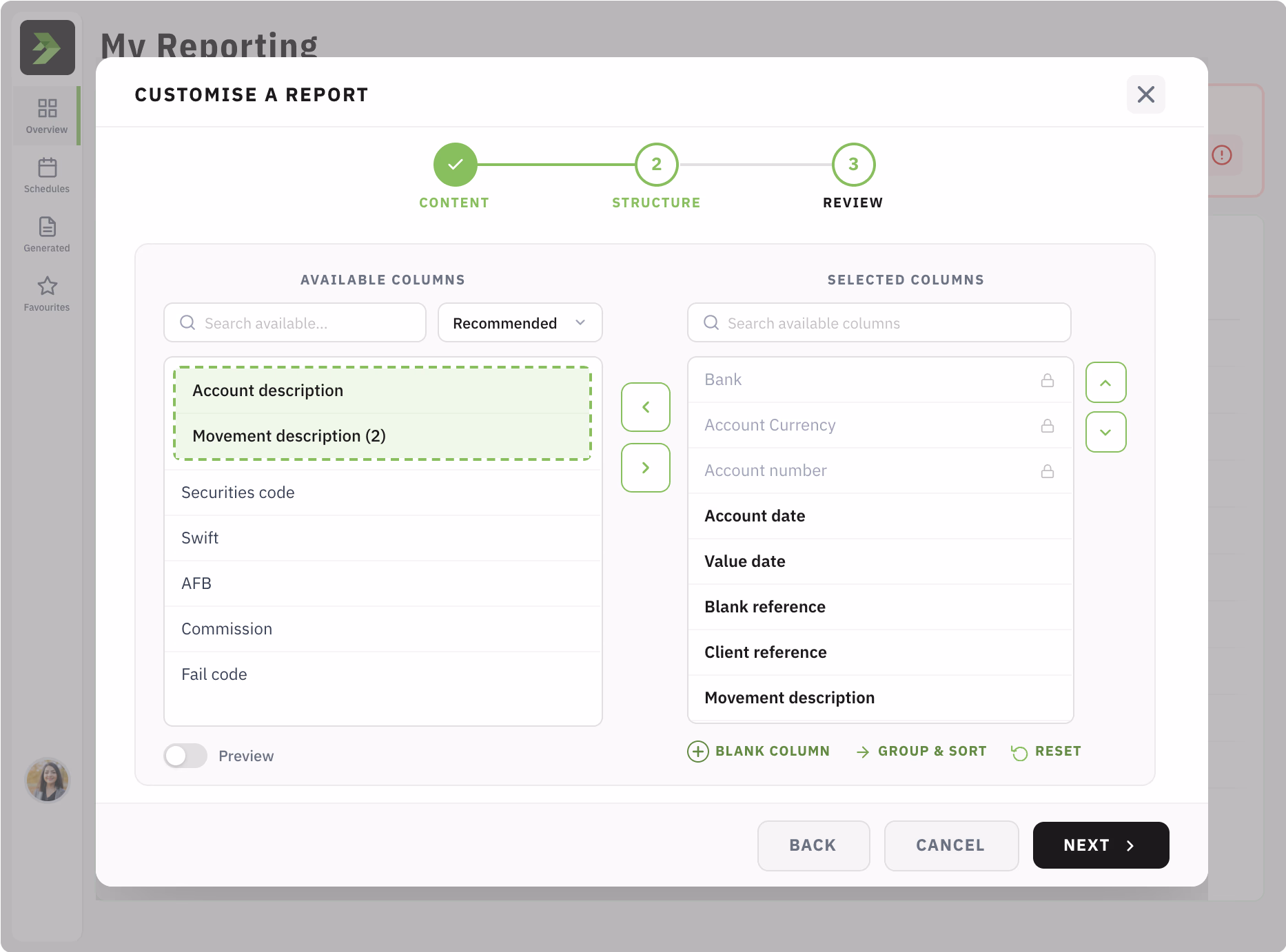Move column left to available list

point(646,407)
